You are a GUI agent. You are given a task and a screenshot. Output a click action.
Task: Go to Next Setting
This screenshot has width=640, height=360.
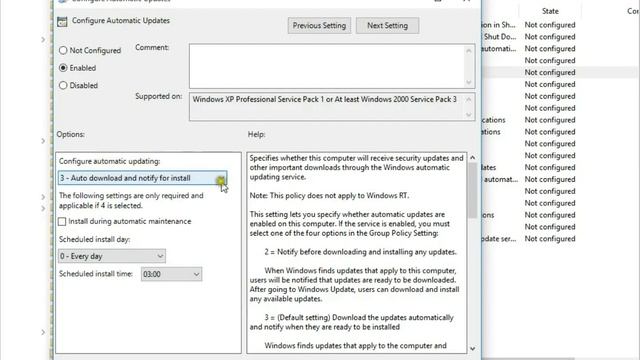tap(387, 25)
